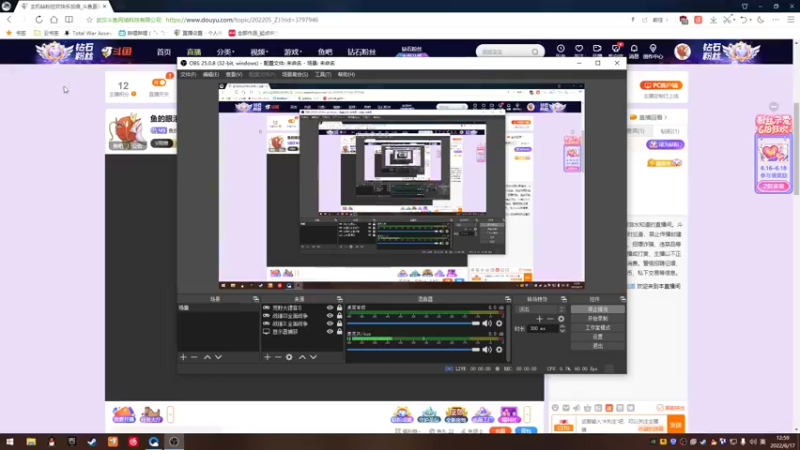Open the OBS File menu

tap(188, 74)
